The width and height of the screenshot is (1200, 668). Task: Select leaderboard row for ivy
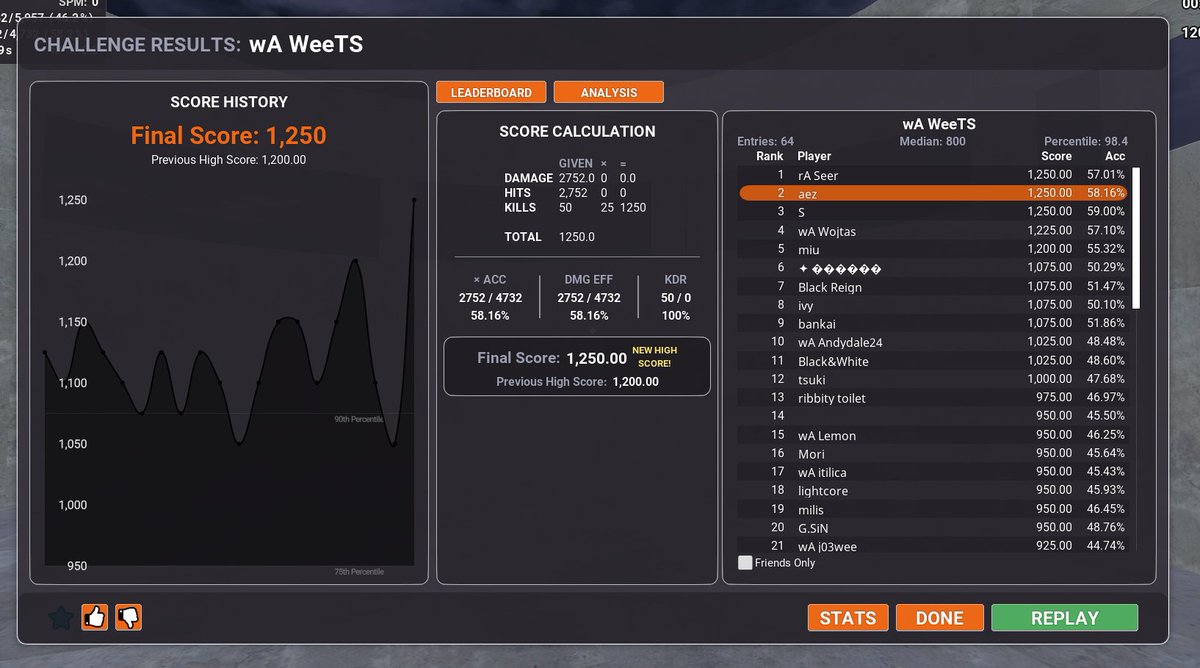point(932,305)
